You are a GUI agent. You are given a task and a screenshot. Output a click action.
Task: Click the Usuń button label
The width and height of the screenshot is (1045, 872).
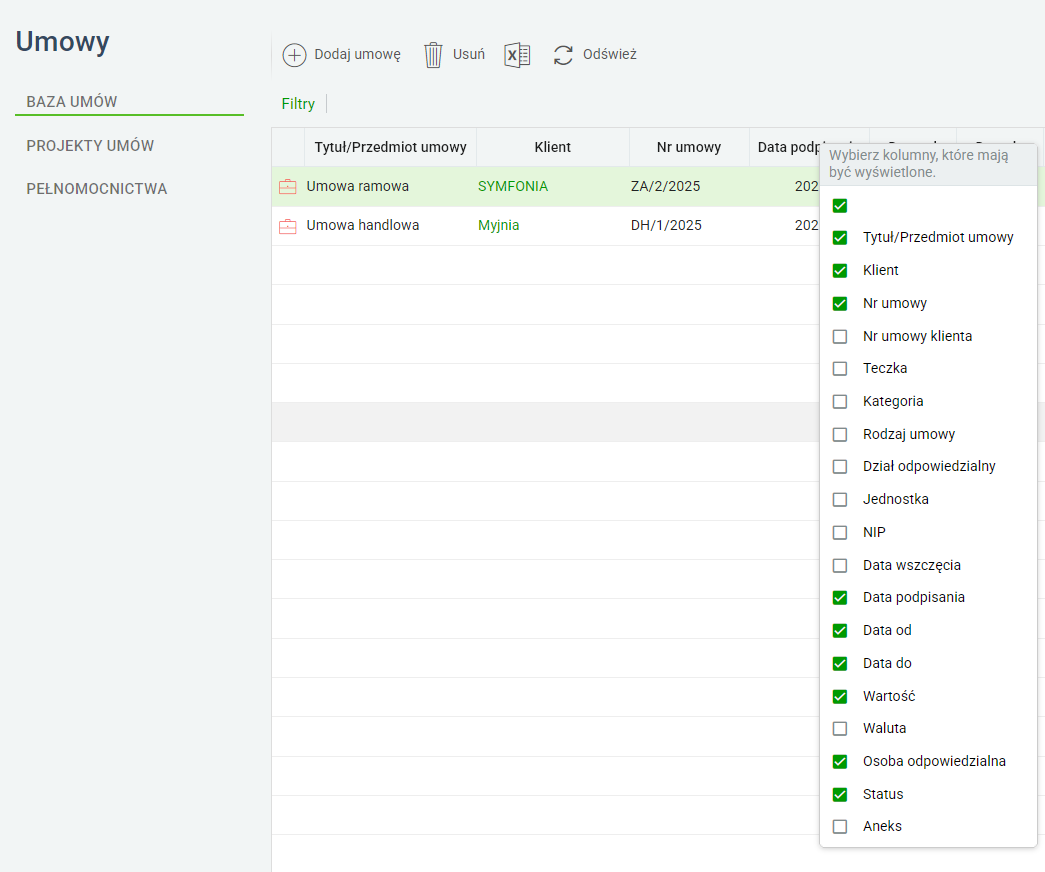[469, 55]
